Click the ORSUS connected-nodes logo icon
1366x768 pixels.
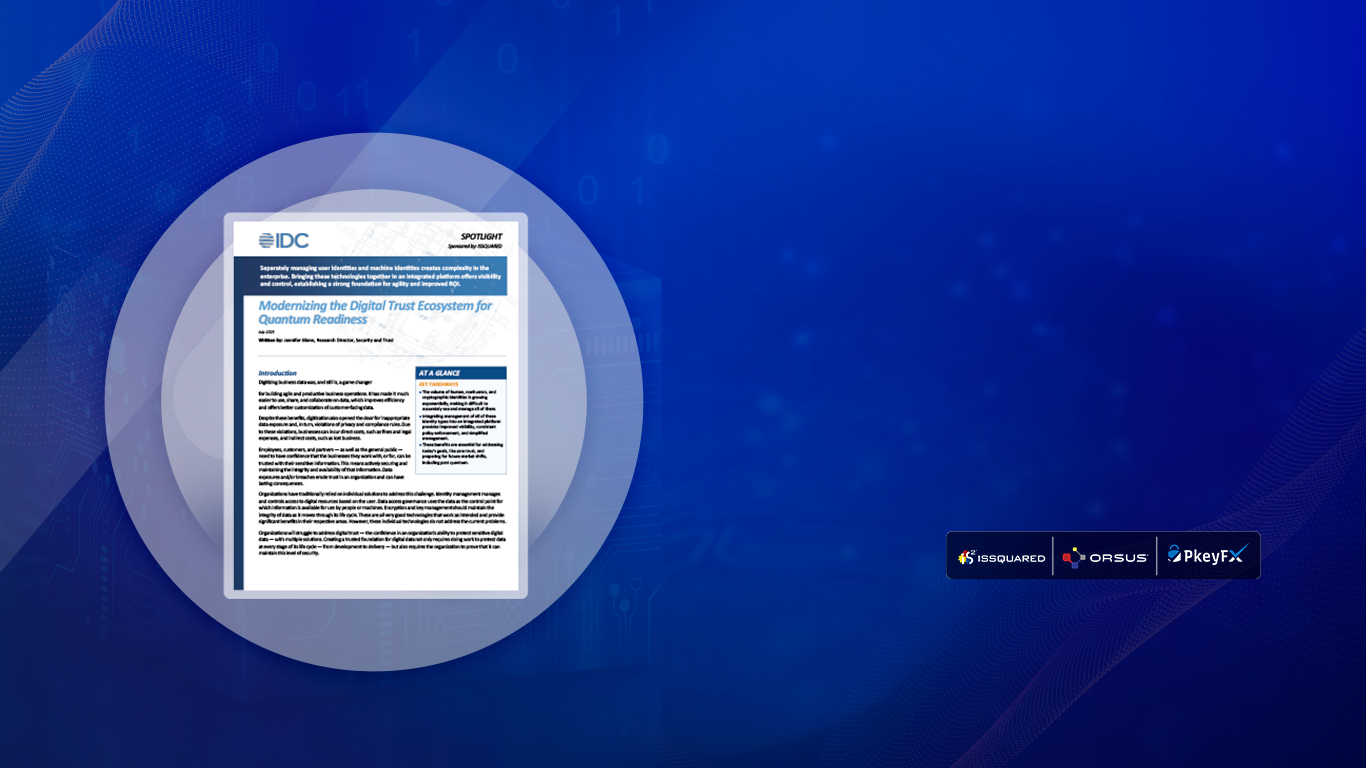coord(1073,557)
